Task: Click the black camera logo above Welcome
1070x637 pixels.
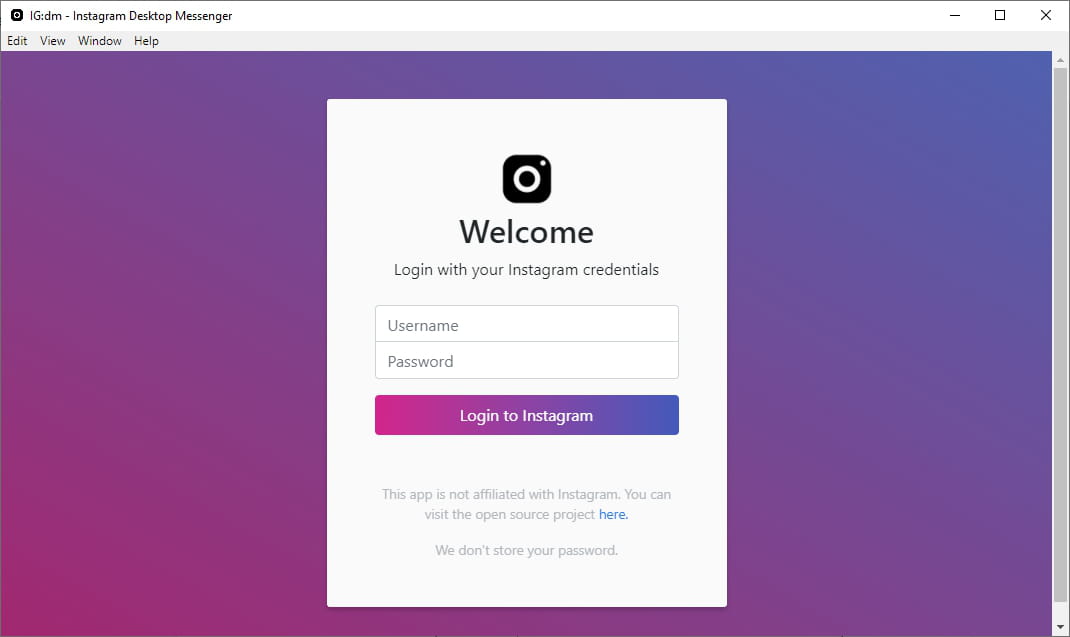Action: pos(526,179)
